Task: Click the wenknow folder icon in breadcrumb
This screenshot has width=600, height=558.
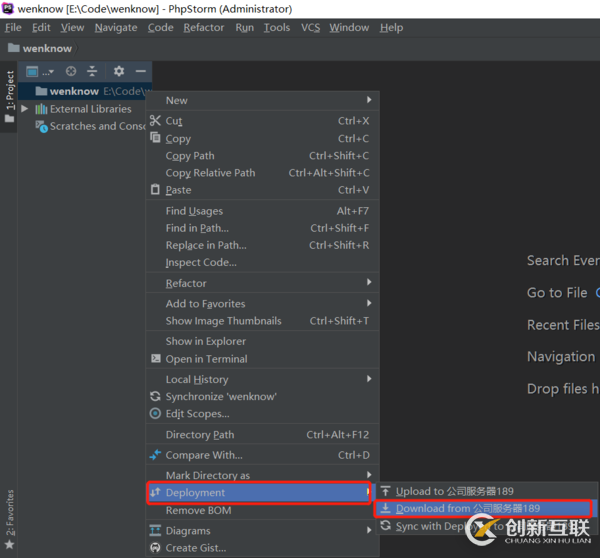Action: tap(14, 48)
